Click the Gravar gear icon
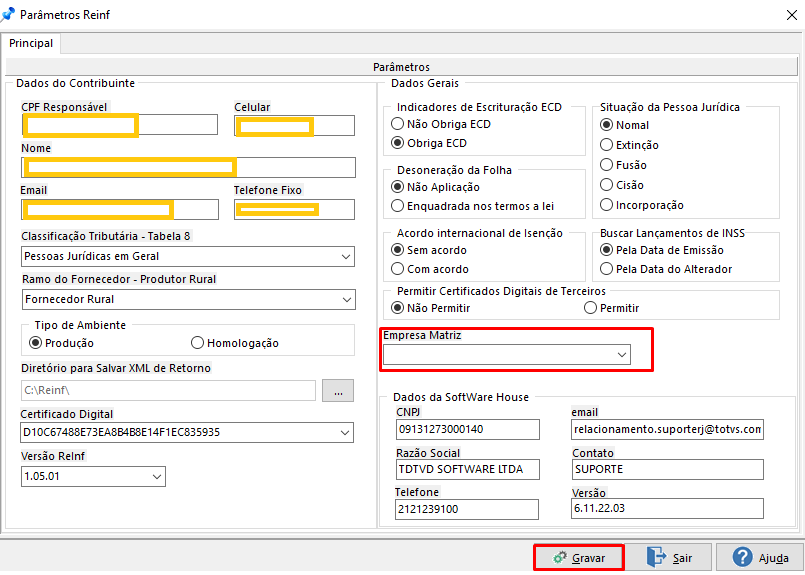The height and width of the screenshot is (575, 805). [x=559, y=558]
